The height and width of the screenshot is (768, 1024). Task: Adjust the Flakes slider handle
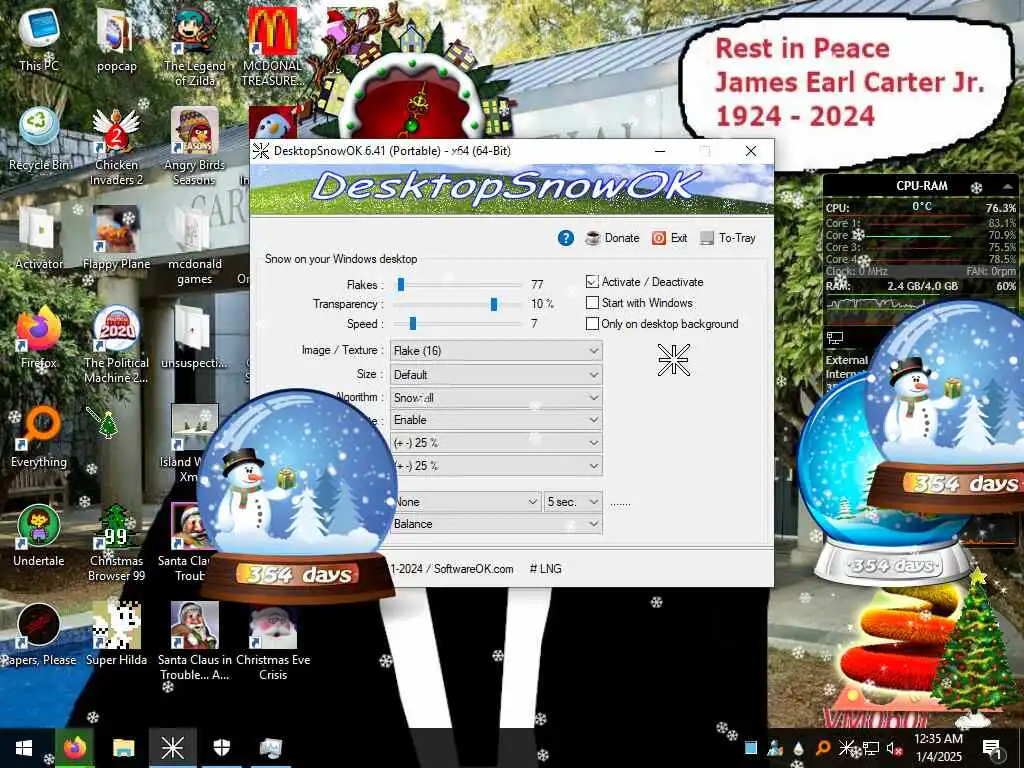click(x=401, y=285)
